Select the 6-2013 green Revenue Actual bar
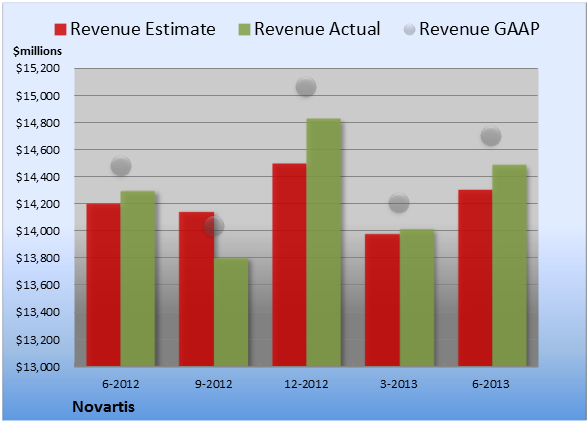588x422 pixels. coord(510,266)
